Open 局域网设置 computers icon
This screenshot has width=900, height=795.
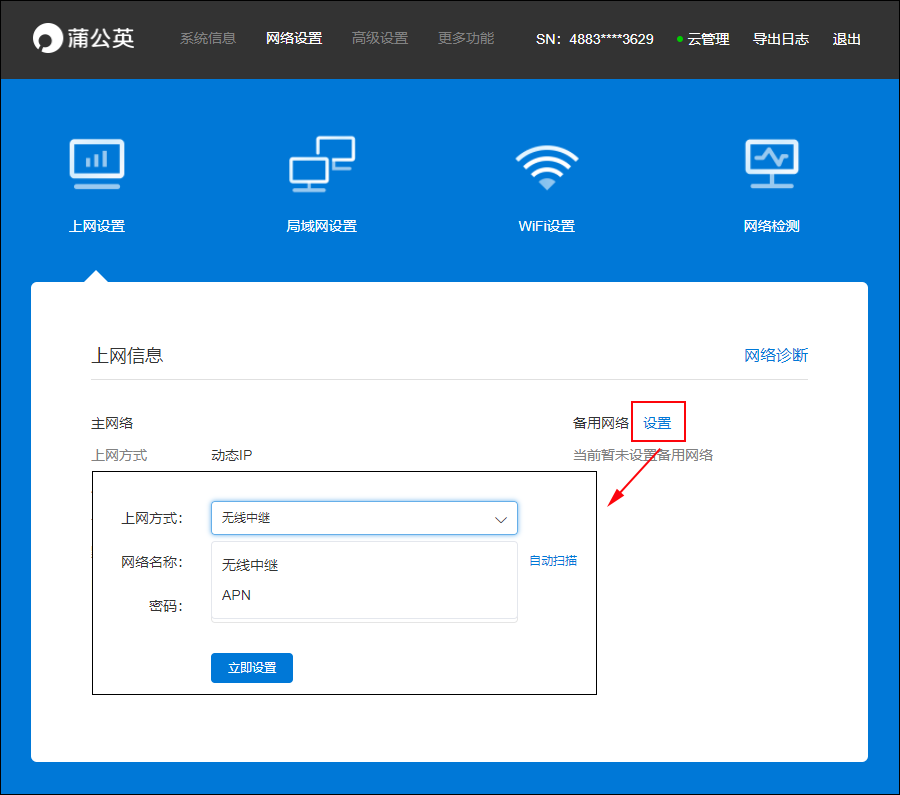322,164
